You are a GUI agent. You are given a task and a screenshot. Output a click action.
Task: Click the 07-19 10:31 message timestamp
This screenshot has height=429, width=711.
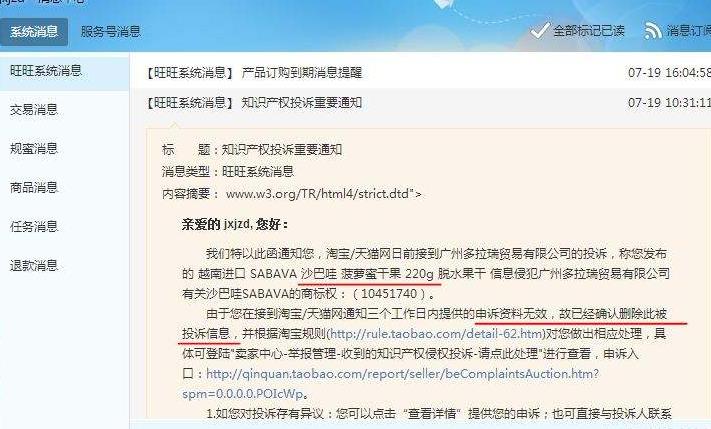pyautogui.click(x=669, y=103)
